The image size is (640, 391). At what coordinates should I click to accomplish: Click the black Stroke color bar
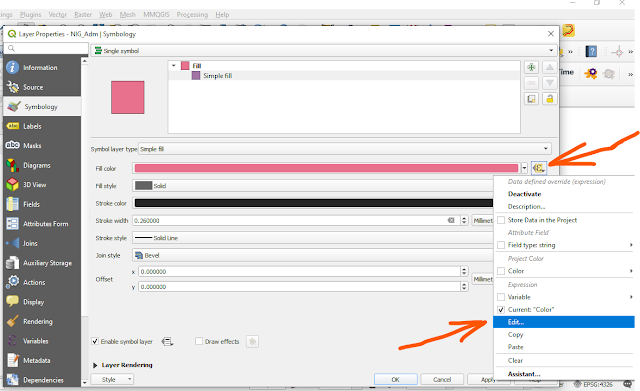pos(313,203)
